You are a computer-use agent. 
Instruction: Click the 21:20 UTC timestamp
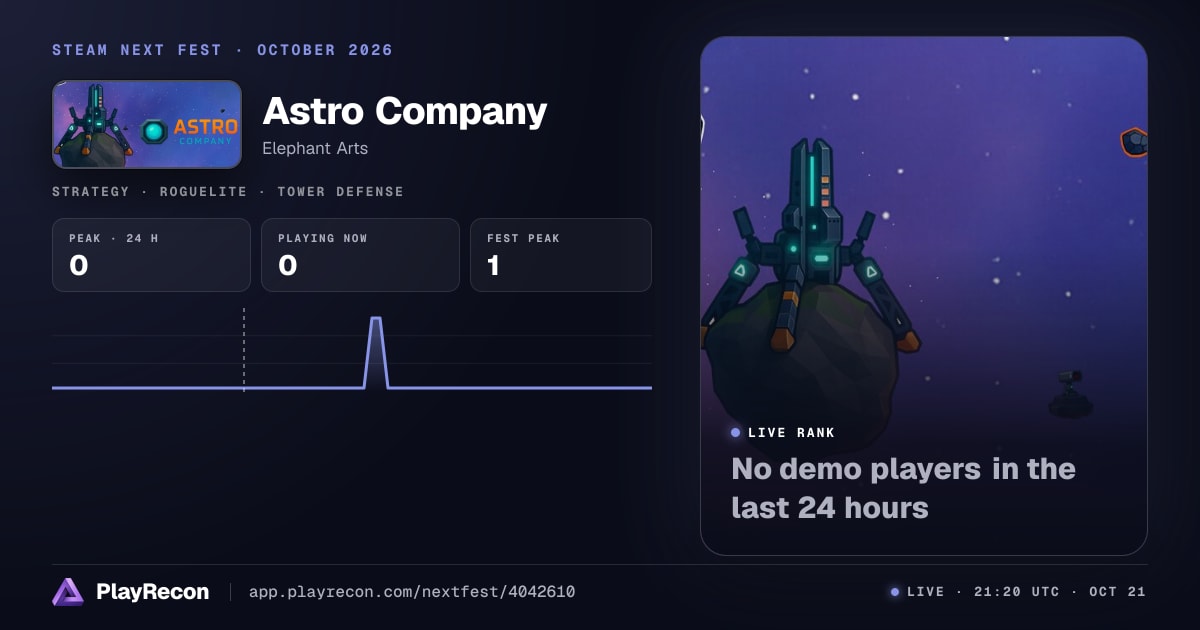click(1015, 592)
